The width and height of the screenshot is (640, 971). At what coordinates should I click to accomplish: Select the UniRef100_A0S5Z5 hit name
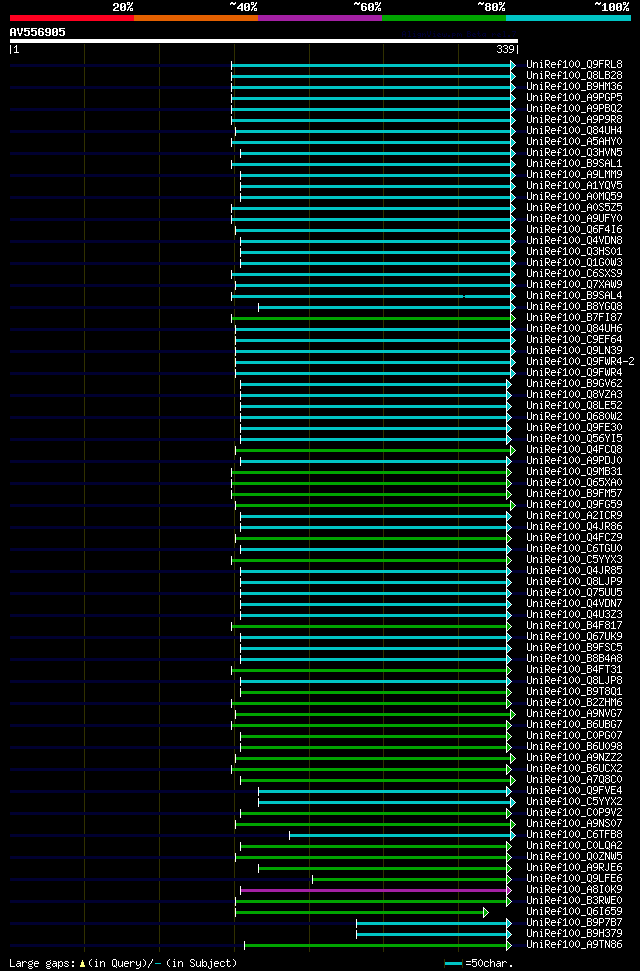(x=574, y=207)
